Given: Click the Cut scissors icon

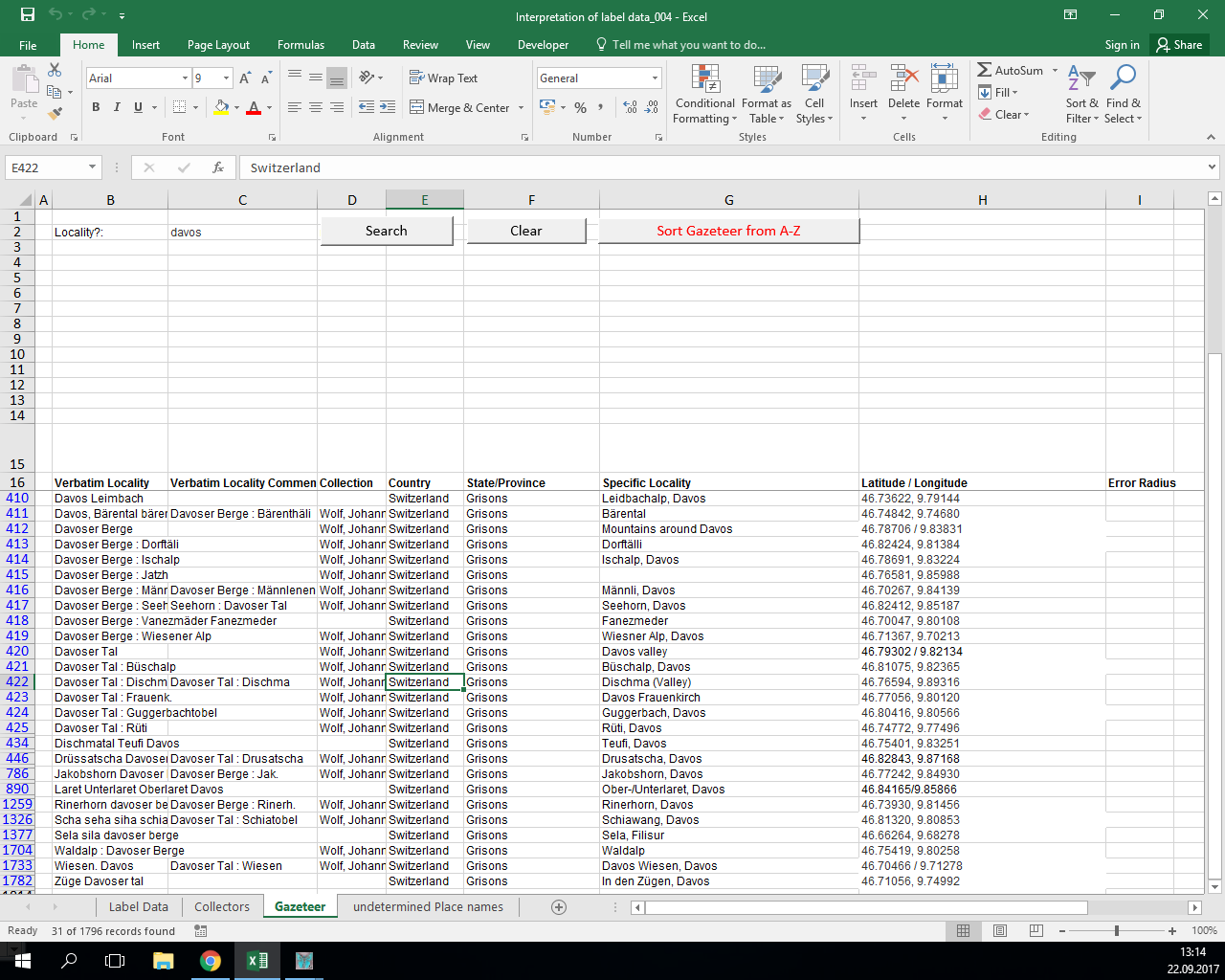Looking at the screenshot, I should click(x=55, y=70).
